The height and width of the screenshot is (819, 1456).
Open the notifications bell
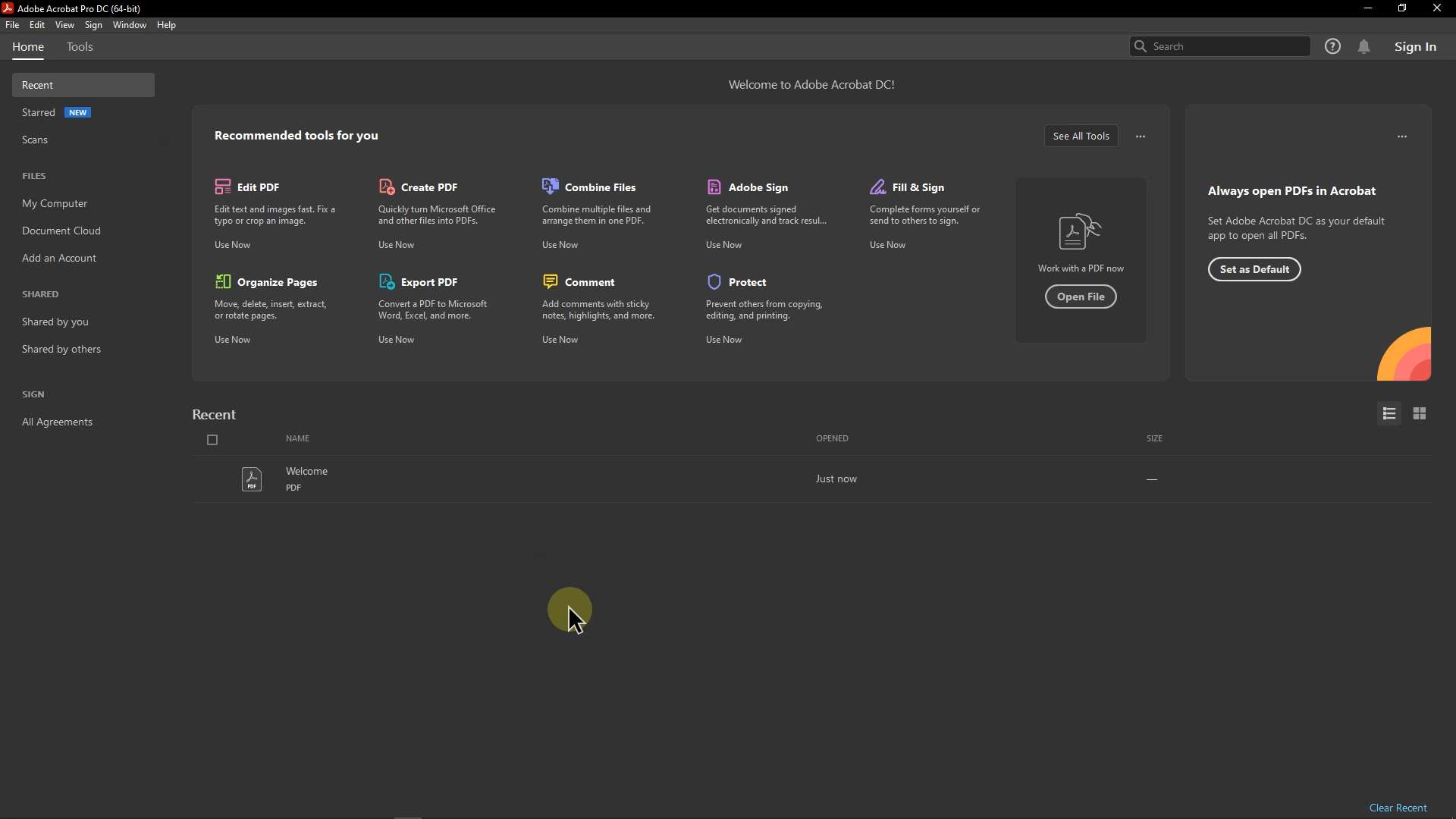click(x=1364, y=46)
